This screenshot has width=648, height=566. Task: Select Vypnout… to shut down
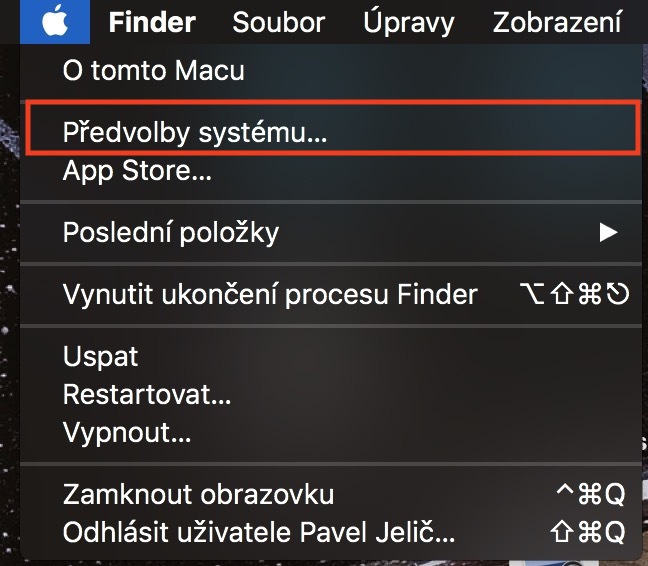[x=127, y=433]
